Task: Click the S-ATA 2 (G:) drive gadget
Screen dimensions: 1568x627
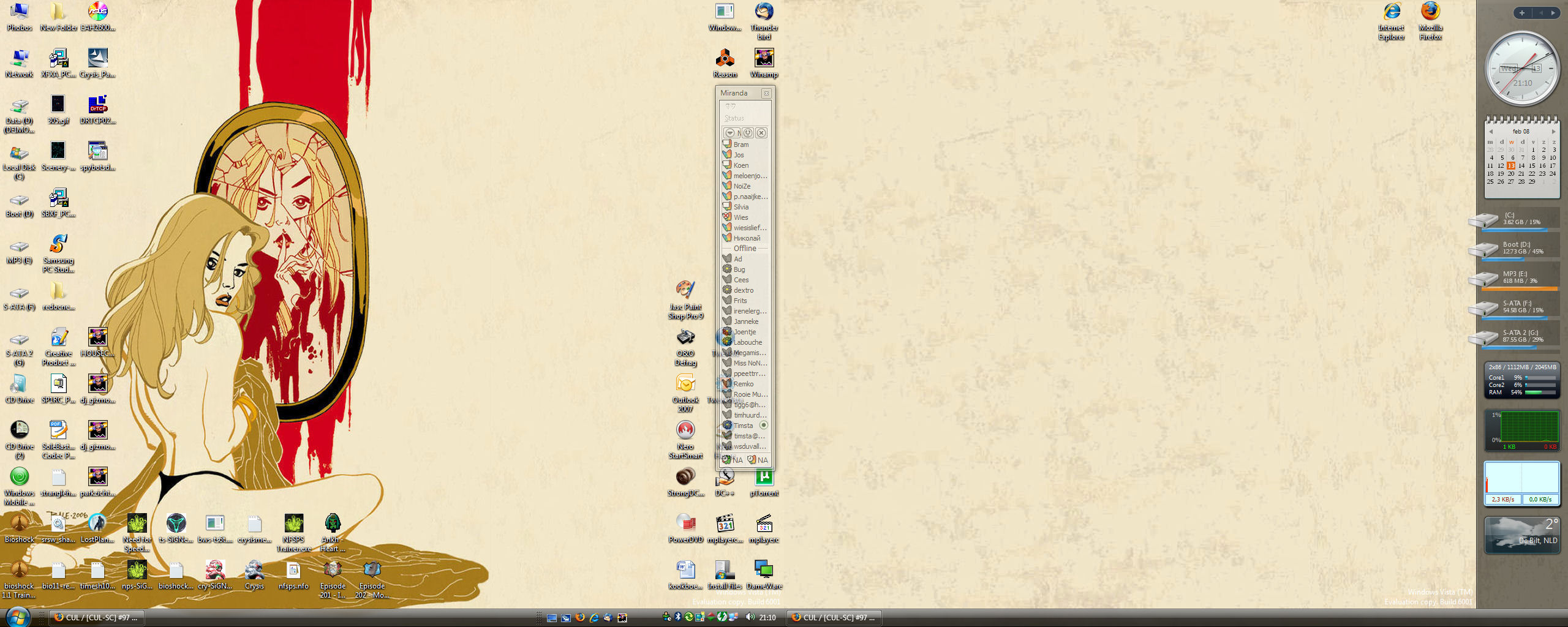Action: click(1513, 337)
